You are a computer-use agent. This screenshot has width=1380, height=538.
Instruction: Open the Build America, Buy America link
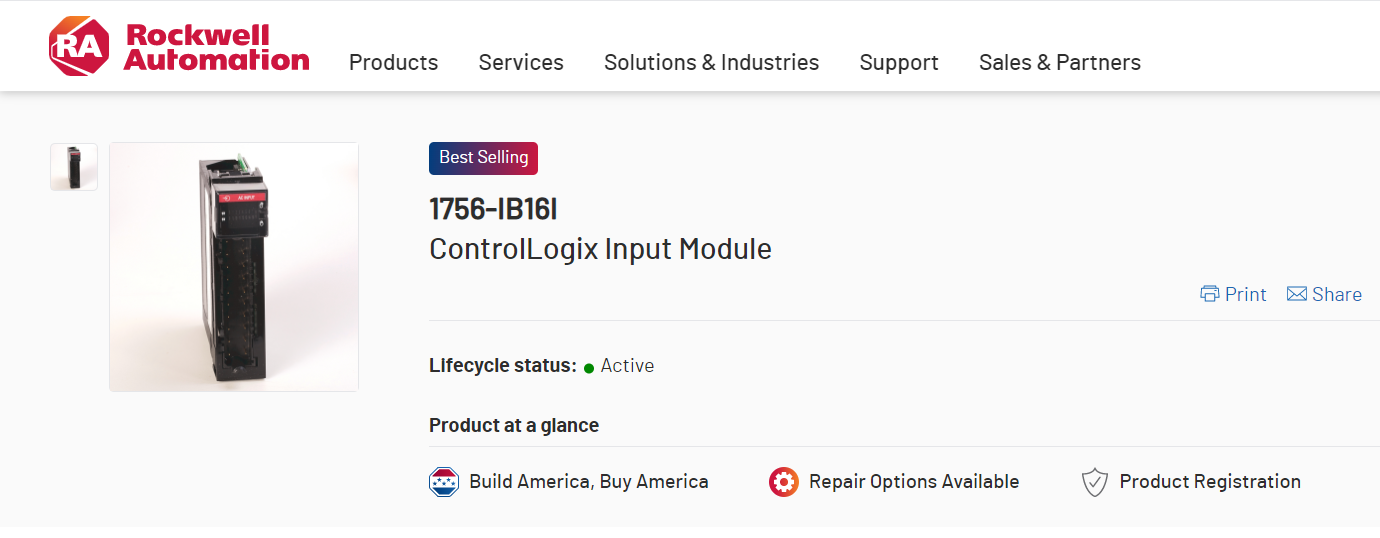[x=589, y=482]
